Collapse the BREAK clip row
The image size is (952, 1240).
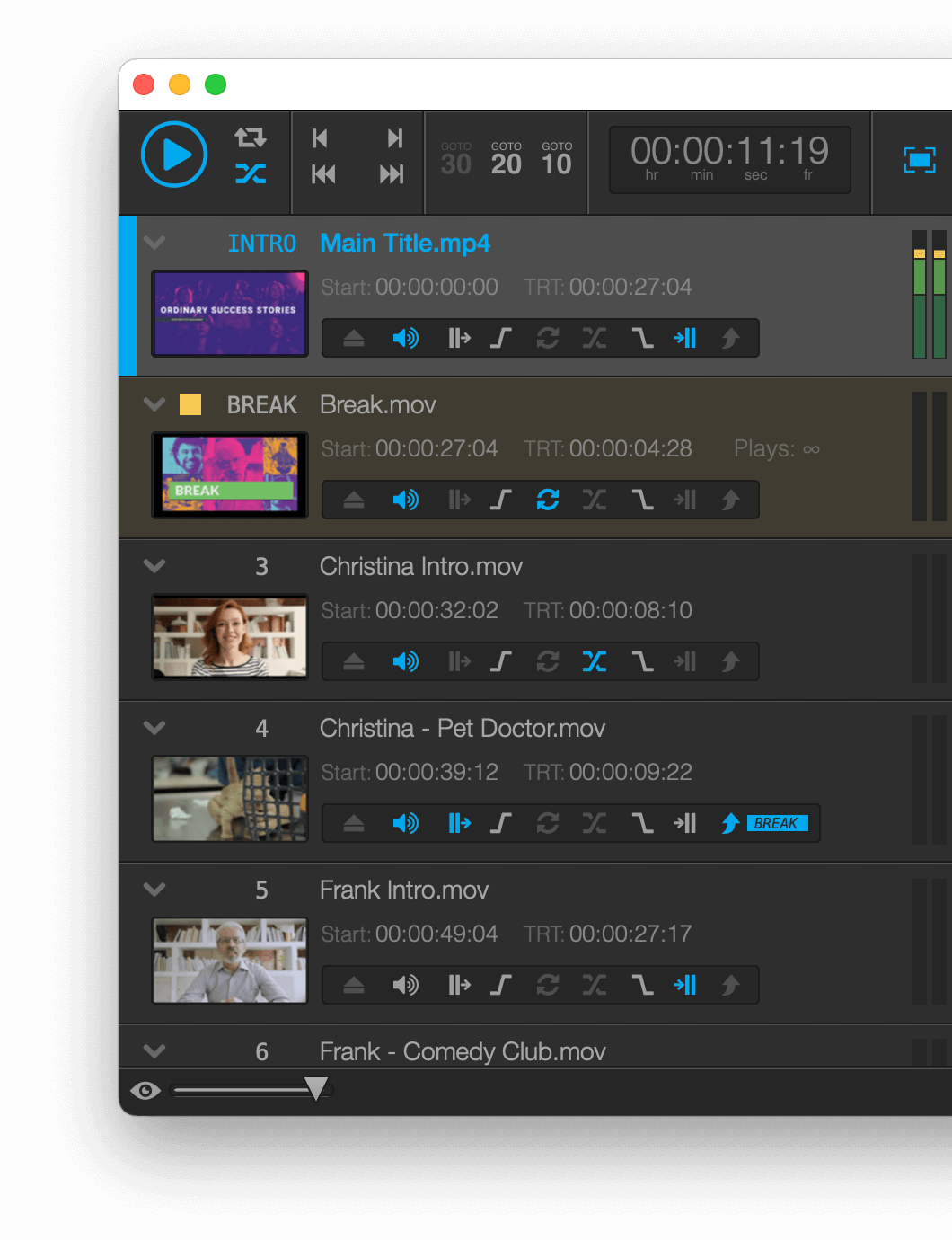point(154,404)
